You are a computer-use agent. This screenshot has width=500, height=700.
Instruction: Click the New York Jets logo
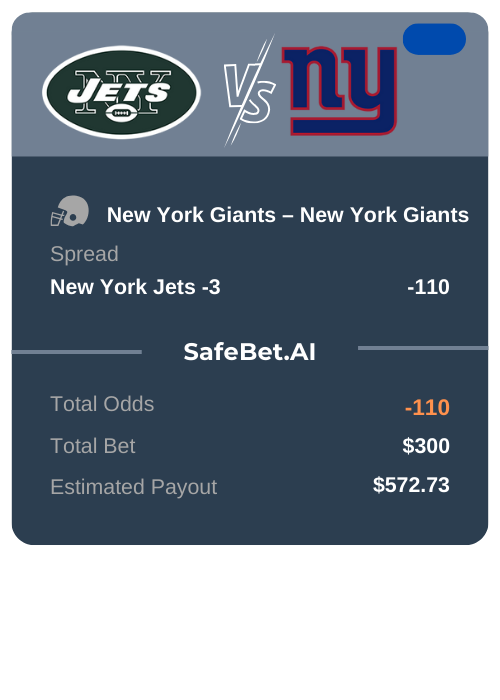121,92
